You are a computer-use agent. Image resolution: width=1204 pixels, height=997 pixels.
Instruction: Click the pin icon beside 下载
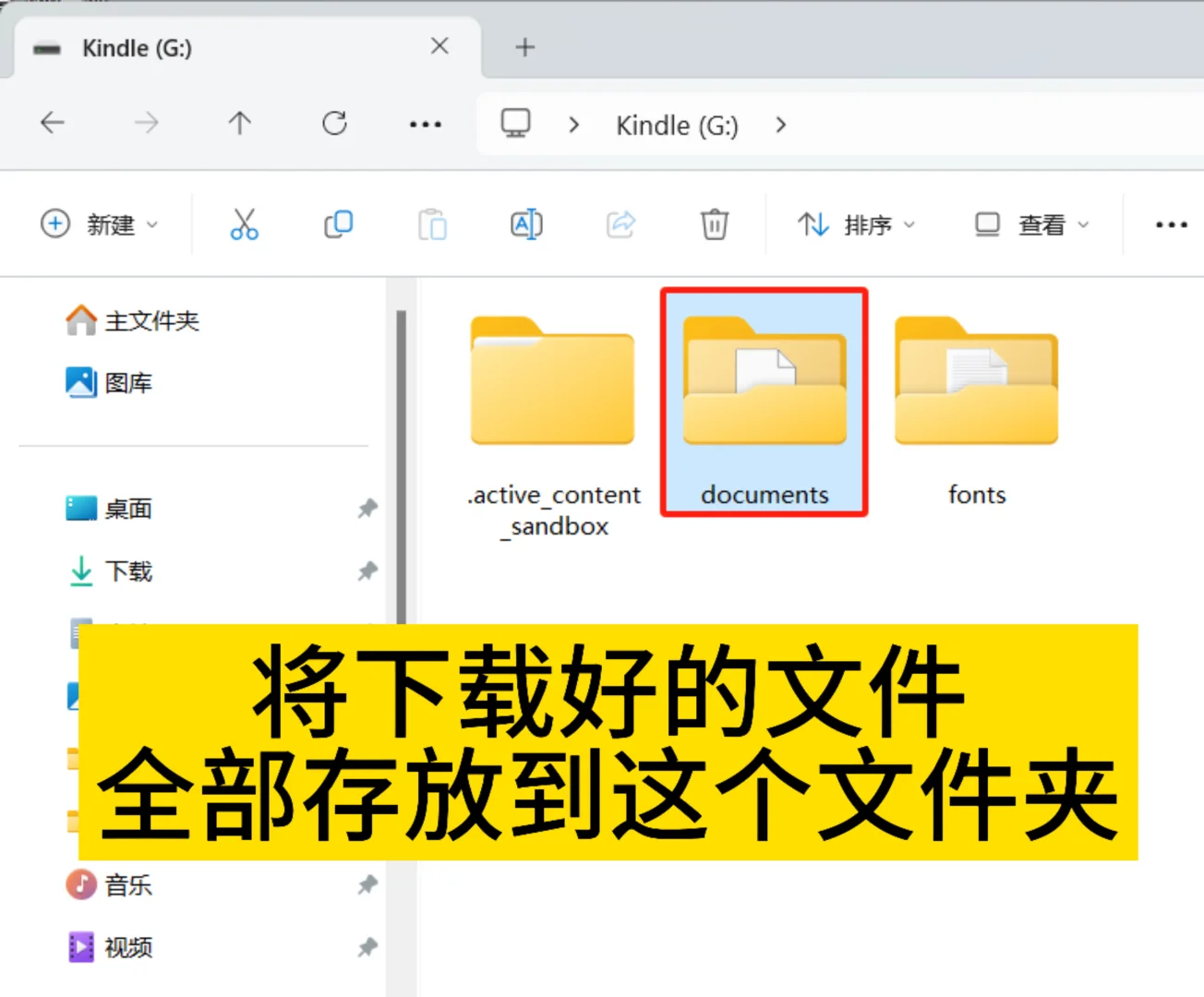coord(367,571)
